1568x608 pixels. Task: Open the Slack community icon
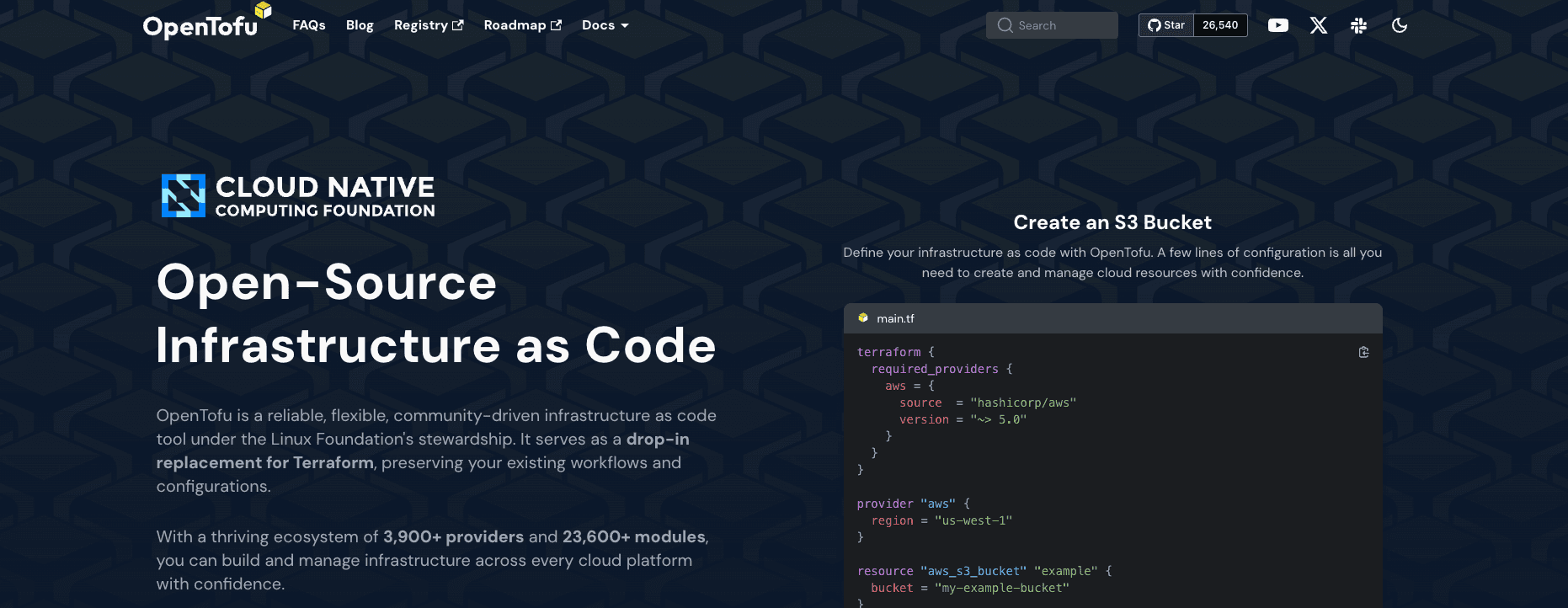pyautogui.click(x=1358, y=25)
